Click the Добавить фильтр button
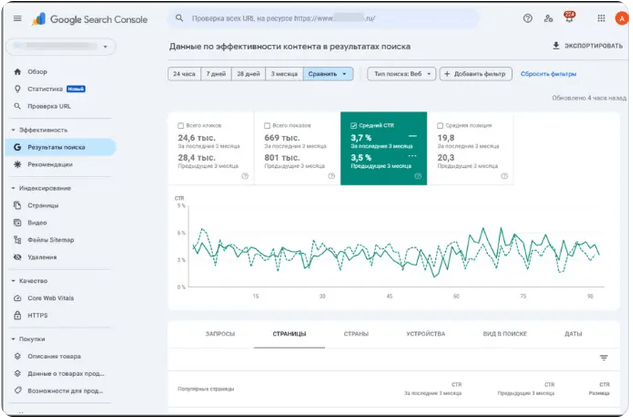The image size is (633, 418). (x=476, y=74)
